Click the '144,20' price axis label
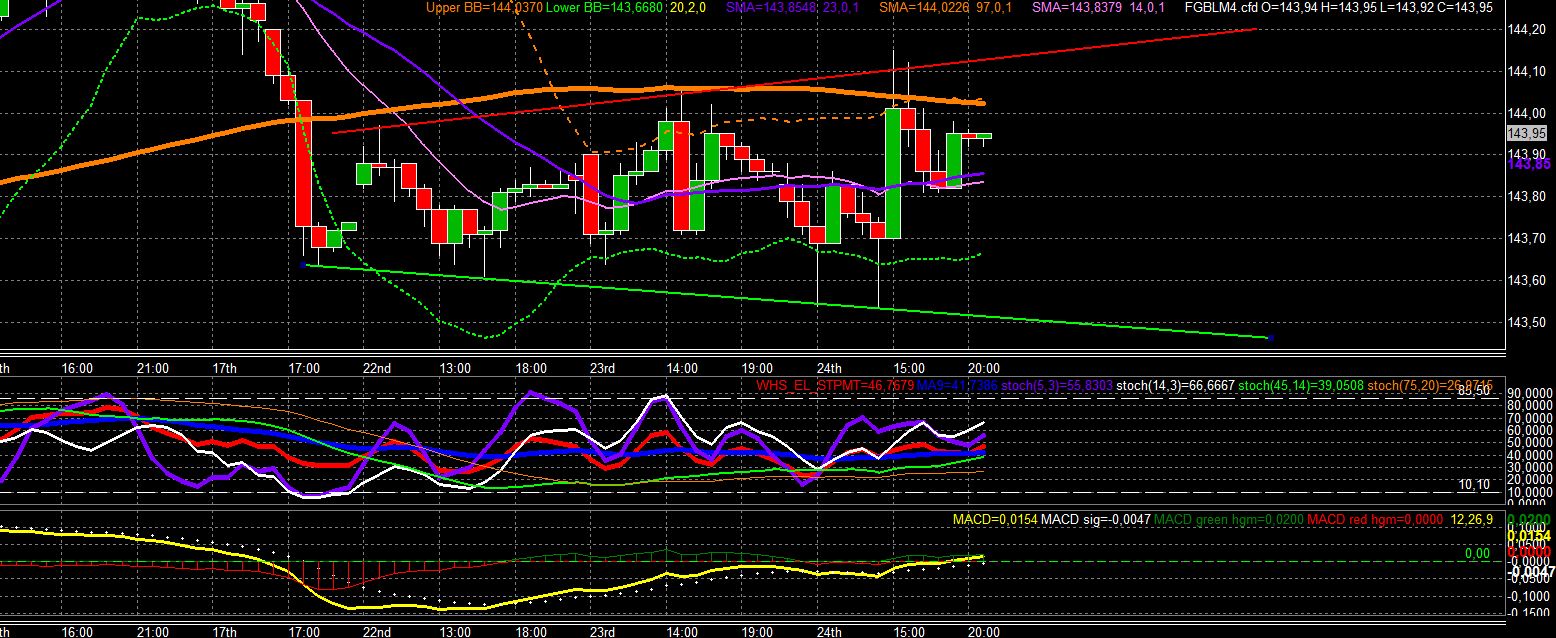Image resolution: width=1556 pixels, height=638 pixels. pos(1526,30)
